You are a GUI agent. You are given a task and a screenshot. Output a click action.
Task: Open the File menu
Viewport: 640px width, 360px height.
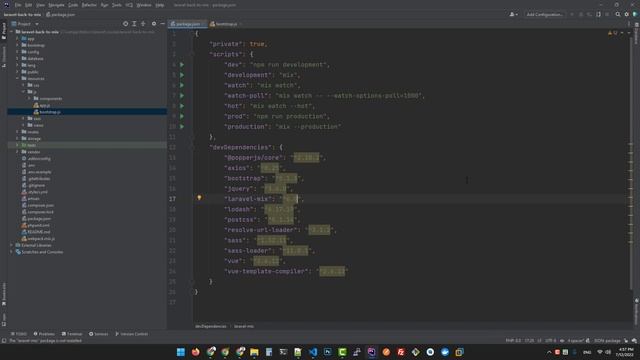pos(18,5)
